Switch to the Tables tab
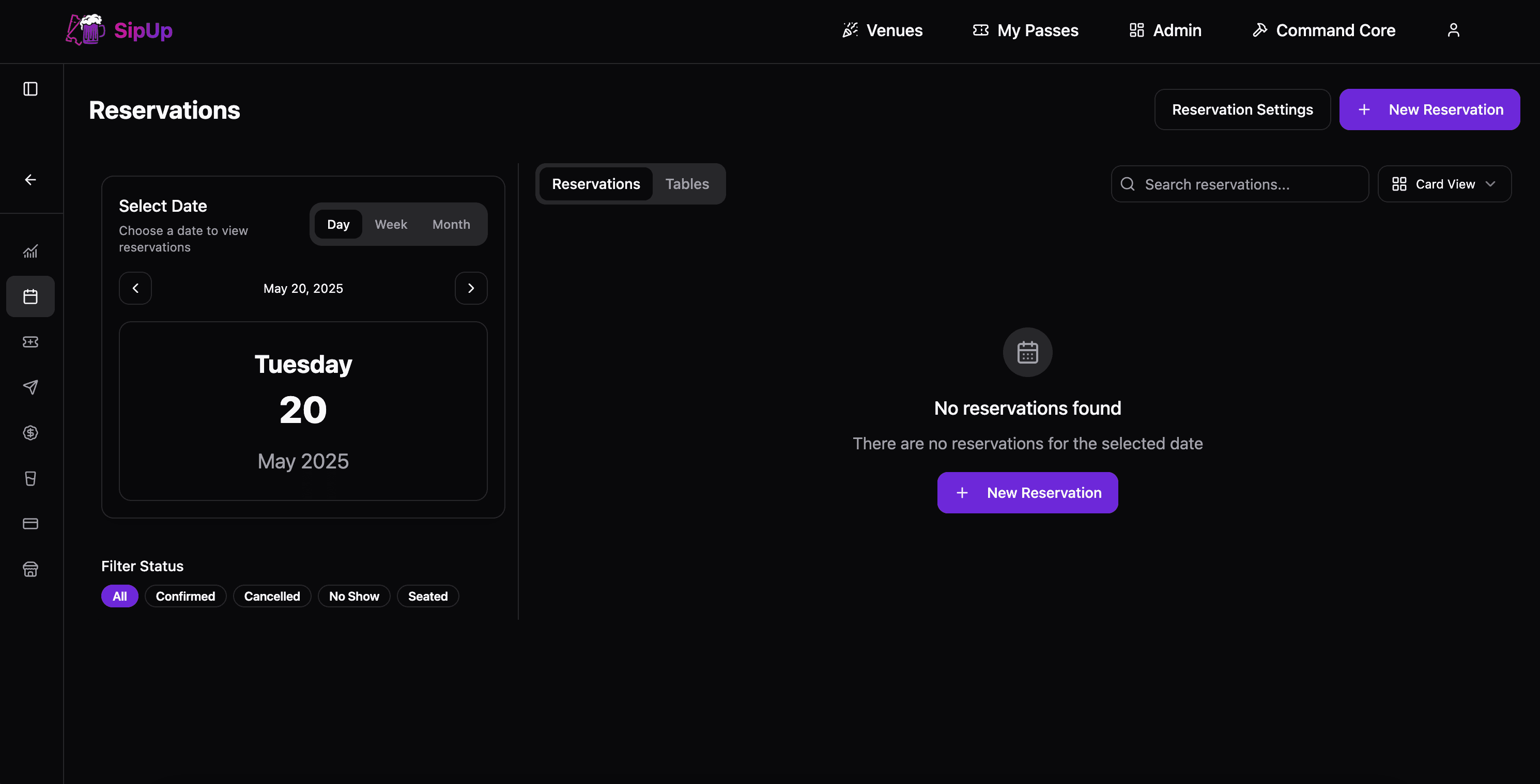Image resolution: width=1540 pixels, height=784 pixels. (x=687, y=184)
